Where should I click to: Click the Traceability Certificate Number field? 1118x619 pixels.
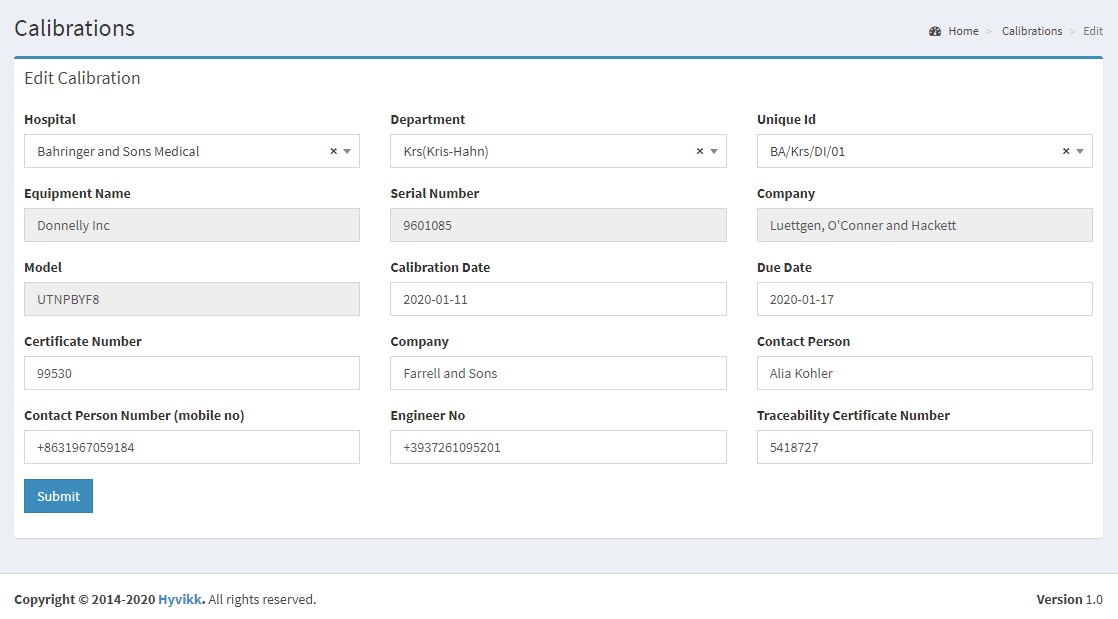coord(924,446)
